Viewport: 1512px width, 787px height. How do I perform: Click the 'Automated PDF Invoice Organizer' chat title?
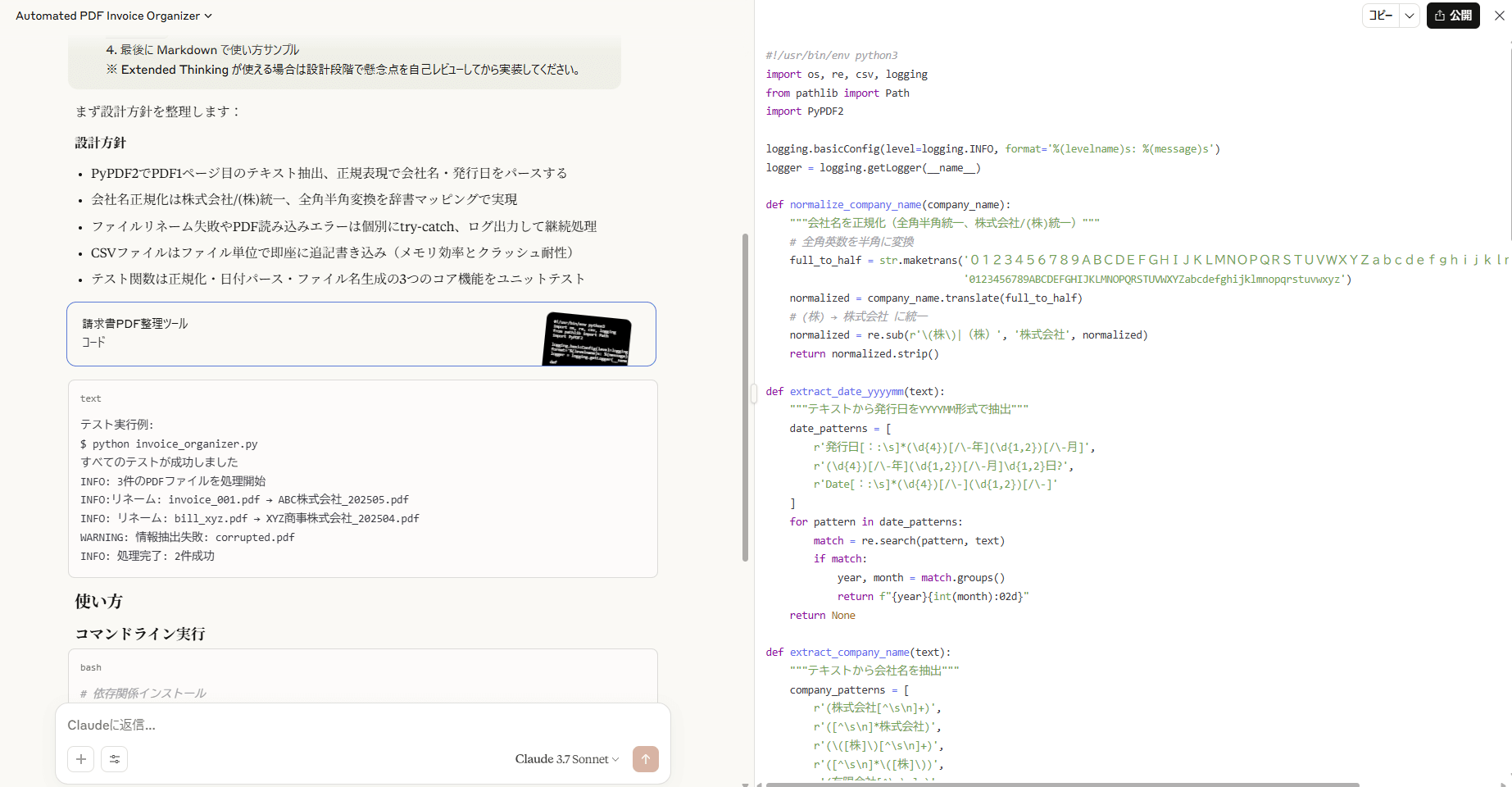107,16
